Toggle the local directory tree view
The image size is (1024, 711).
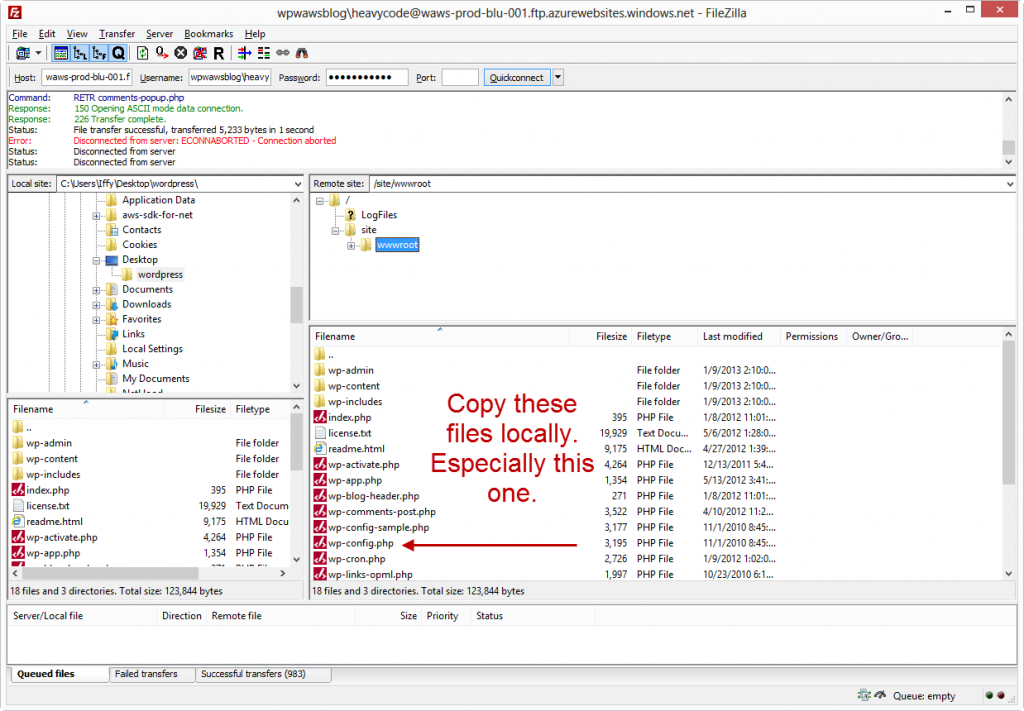tap(80, 53)
